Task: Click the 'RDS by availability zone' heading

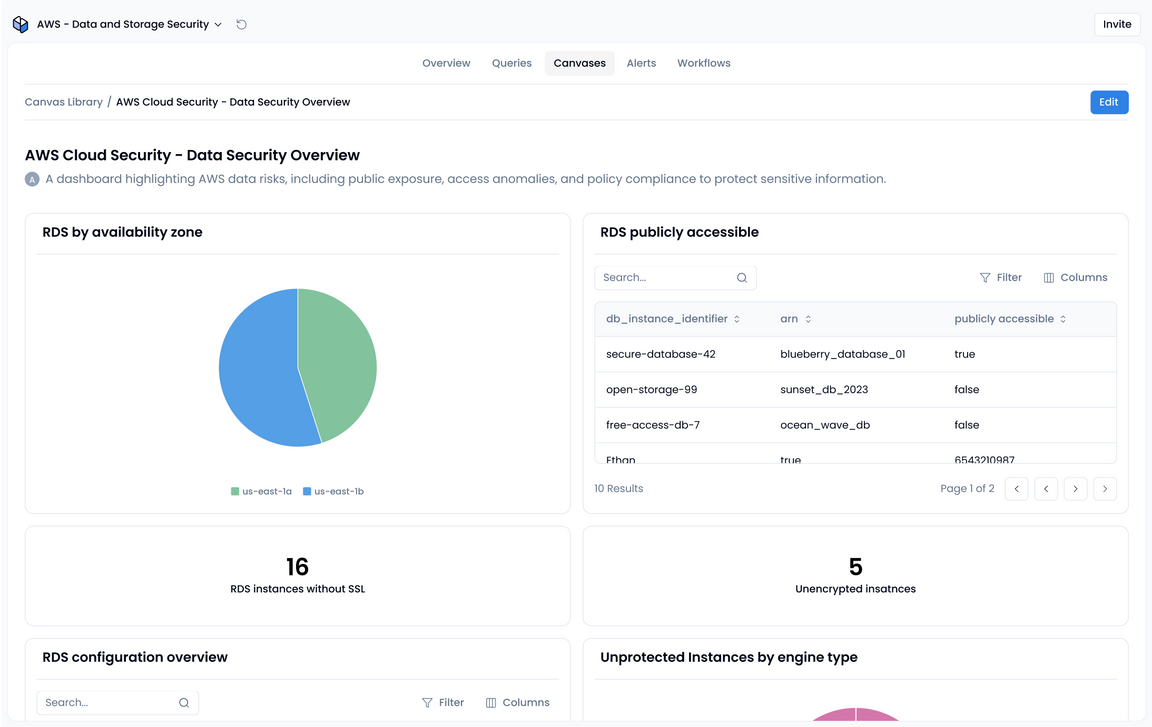Action: (x=122, y=232)
